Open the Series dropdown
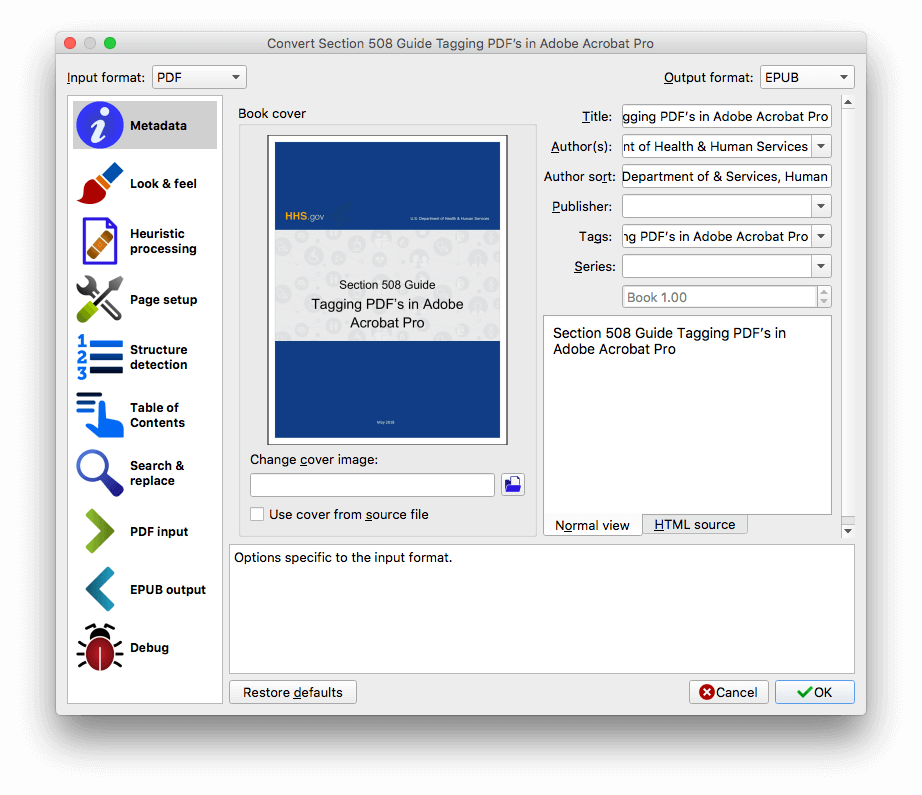 pyautogui.click(x=822, y=266)
